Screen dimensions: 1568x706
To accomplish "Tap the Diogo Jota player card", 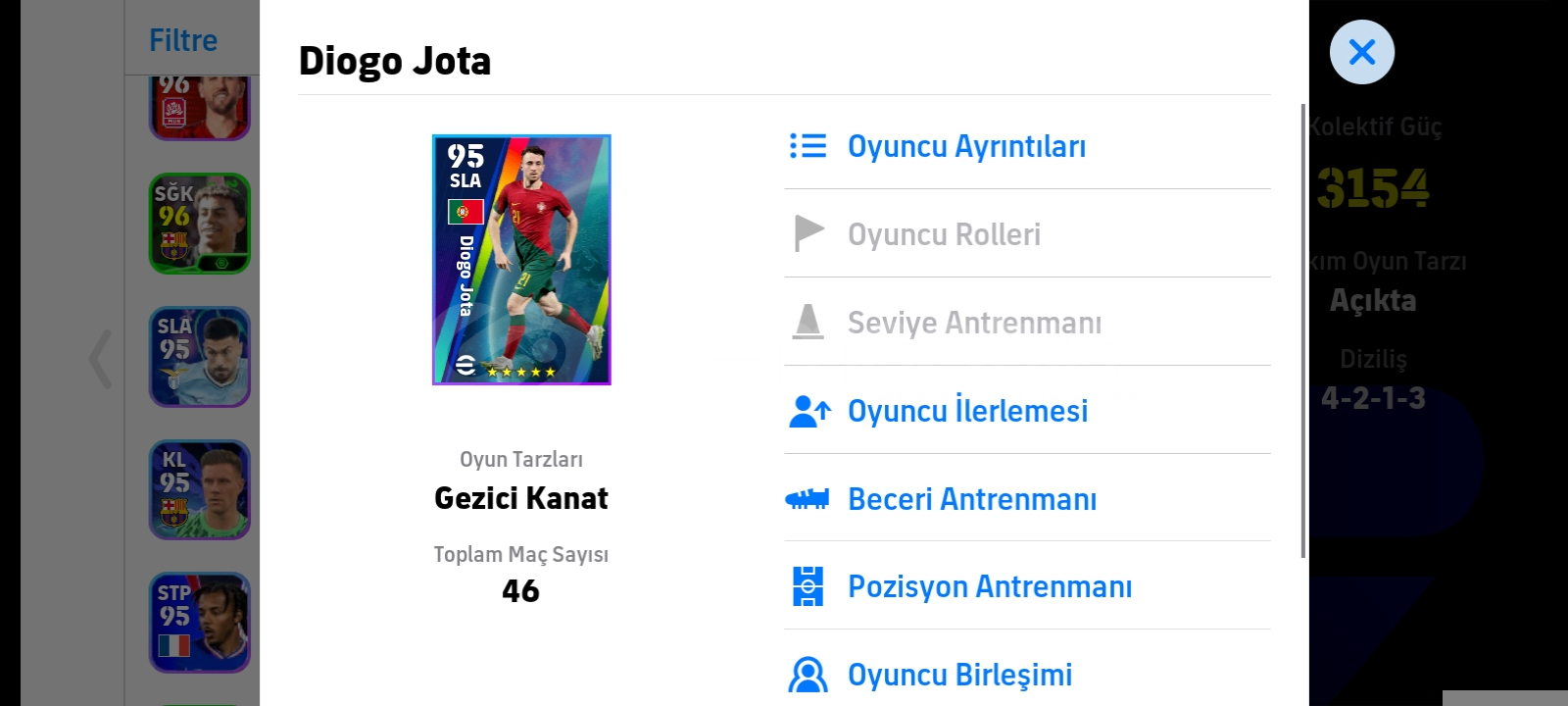I will (521, 260).
